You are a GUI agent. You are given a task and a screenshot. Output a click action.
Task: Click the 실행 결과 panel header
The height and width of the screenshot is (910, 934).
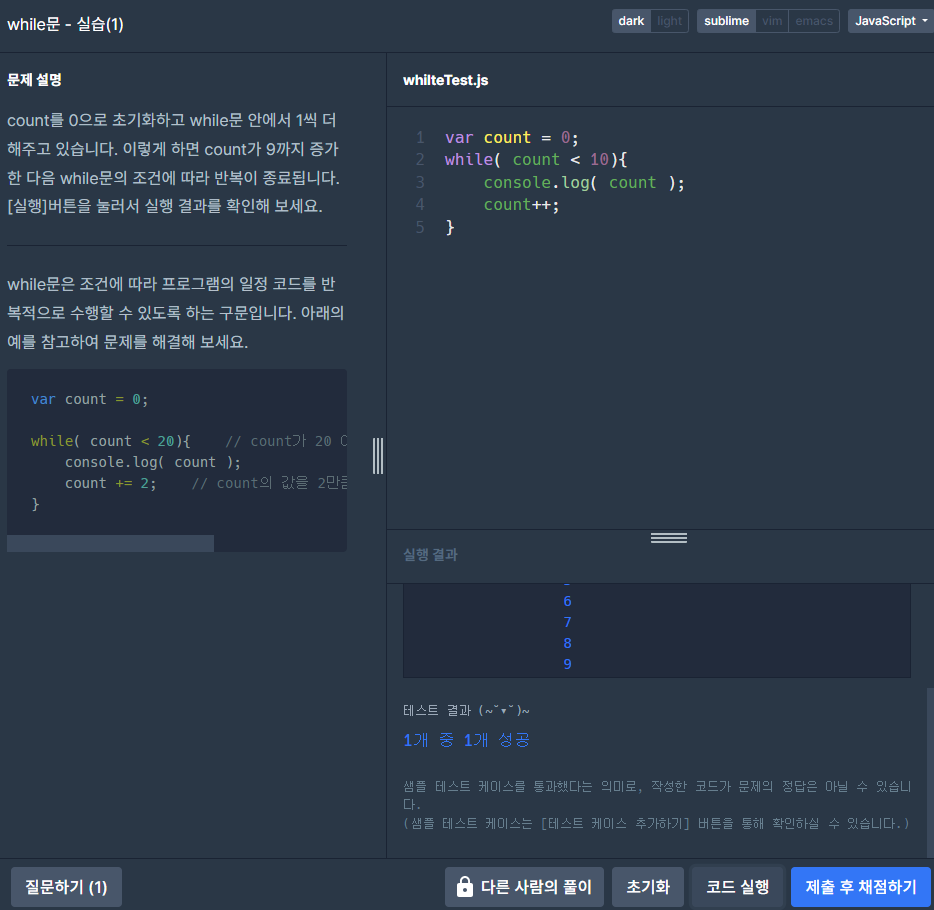pos(430,554)
